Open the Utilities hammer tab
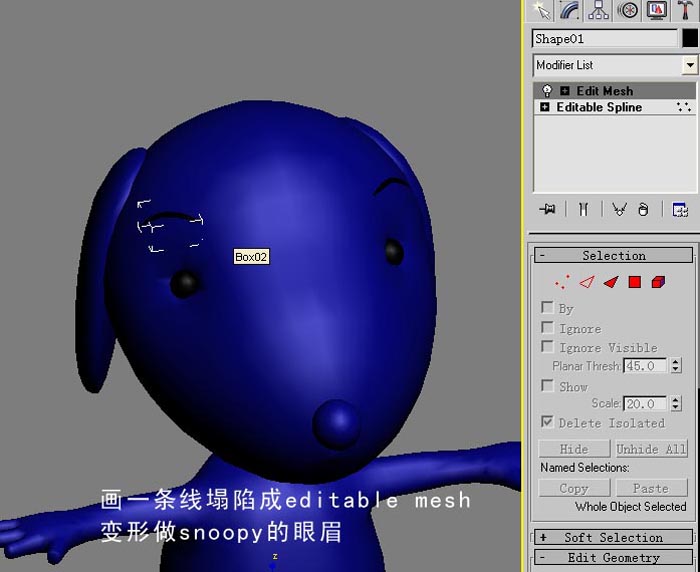The height and width of the screenshot is (572, 700). [x=685, y=10]
